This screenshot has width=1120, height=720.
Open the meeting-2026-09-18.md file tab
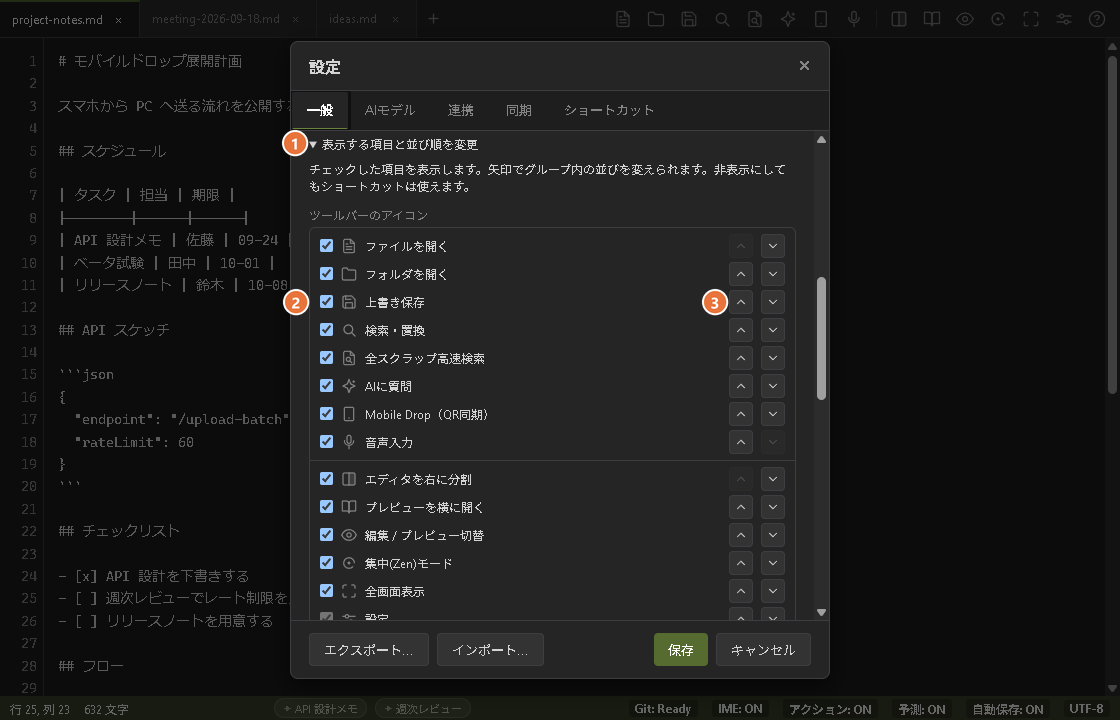(x=228, y=19)
